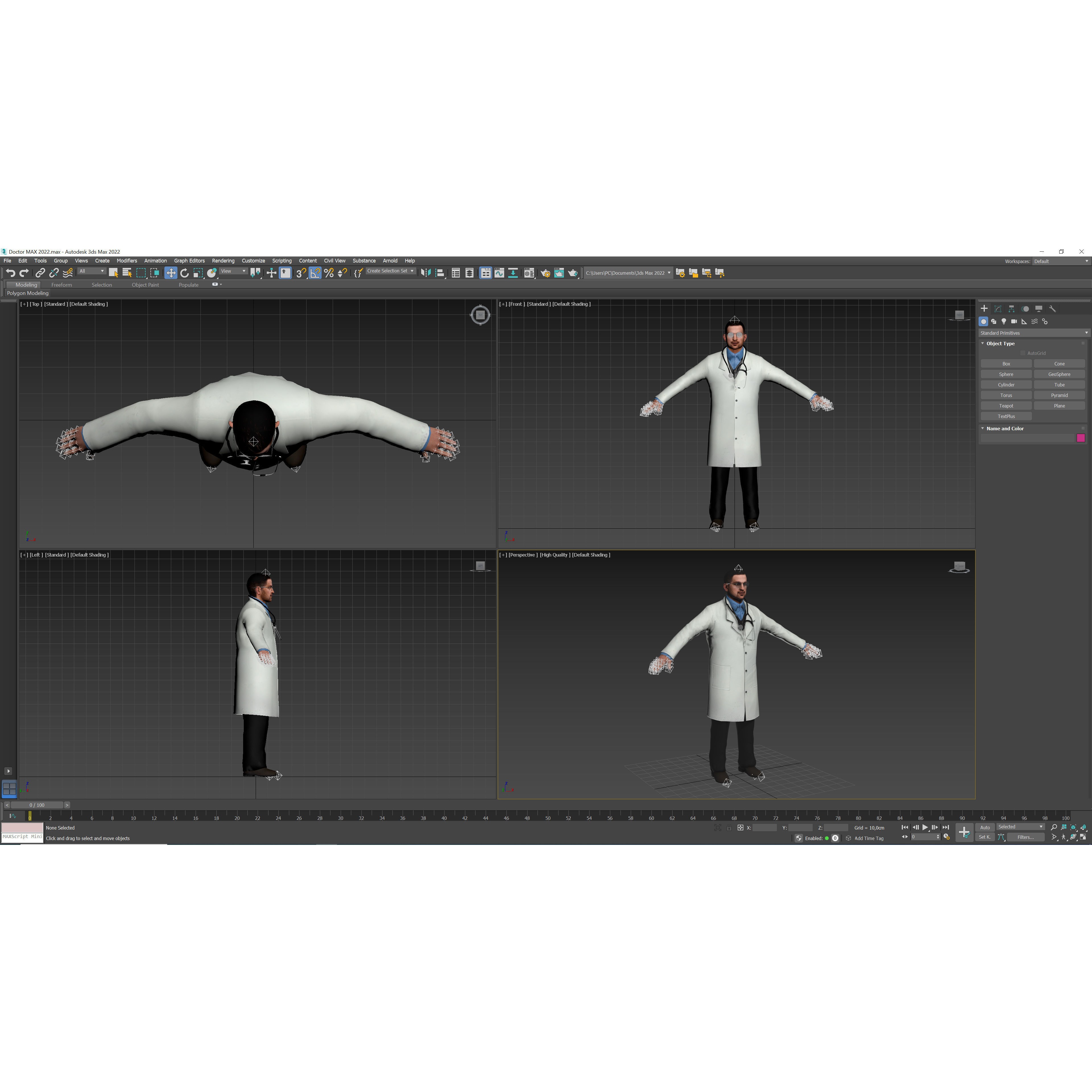The height and width of the screenshot is (1092, 1092).
Task: Switch to the Freeform ribbon tab
Action: coord(62,284)
